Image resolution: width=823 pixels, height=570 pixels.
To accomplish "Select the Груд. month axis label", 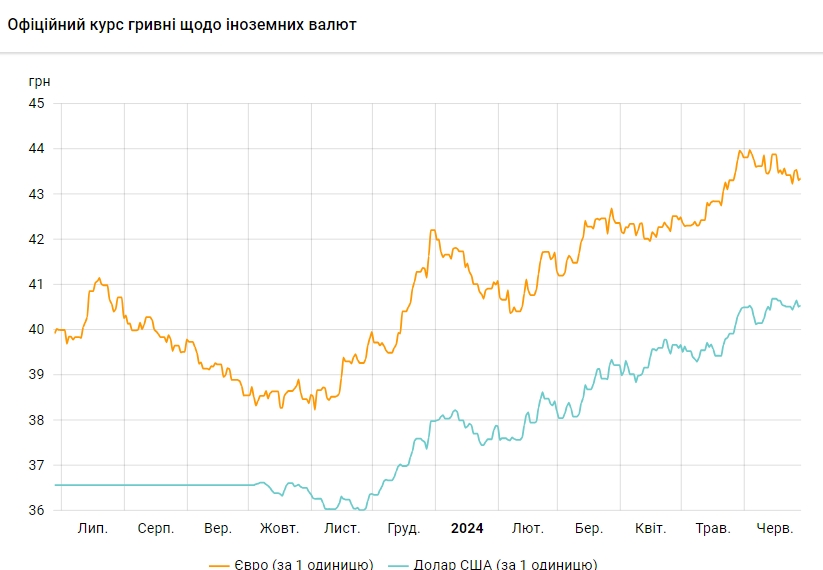I will click(403, 528).
